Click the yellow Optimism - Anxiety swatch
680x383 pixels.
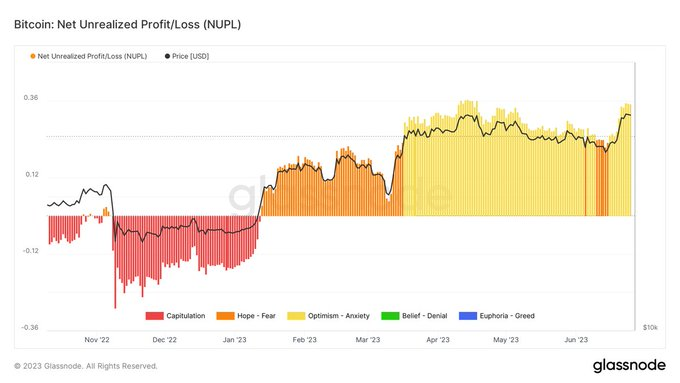(296, 316)
